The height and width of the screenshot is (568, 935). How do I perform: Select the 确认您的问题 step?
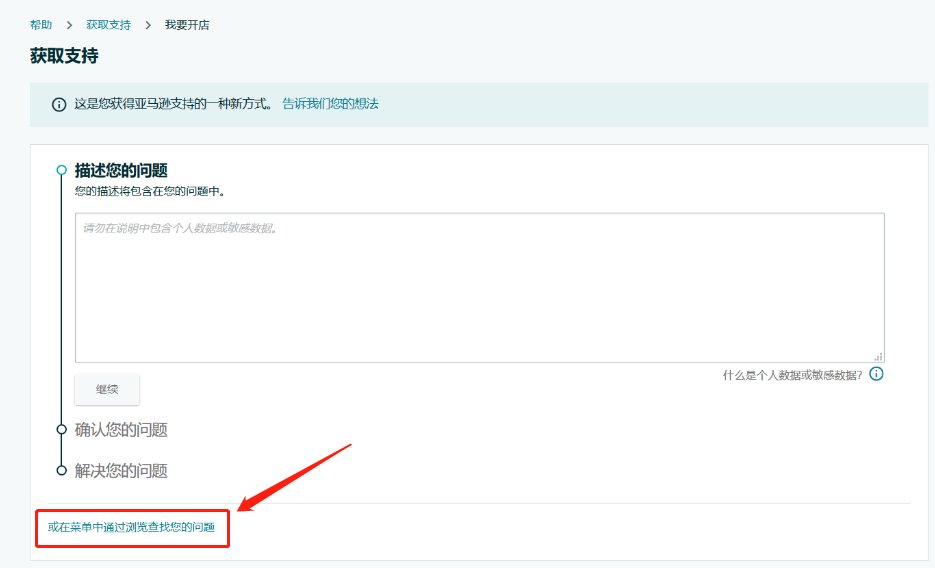pyautogui.click(x=121, y=430)
